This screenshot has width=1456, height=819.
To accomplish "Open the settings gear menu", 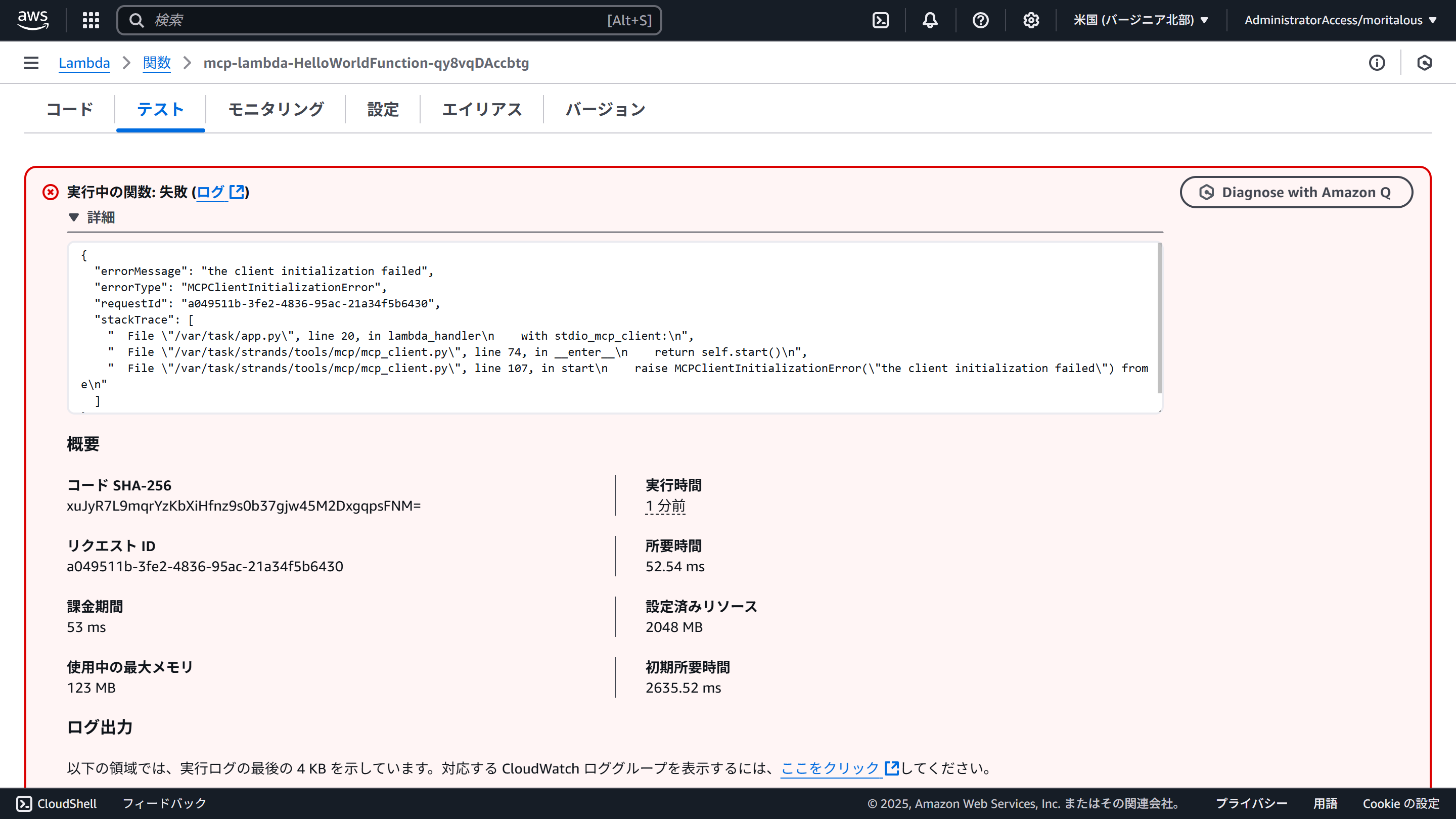I will [1031, 20].
